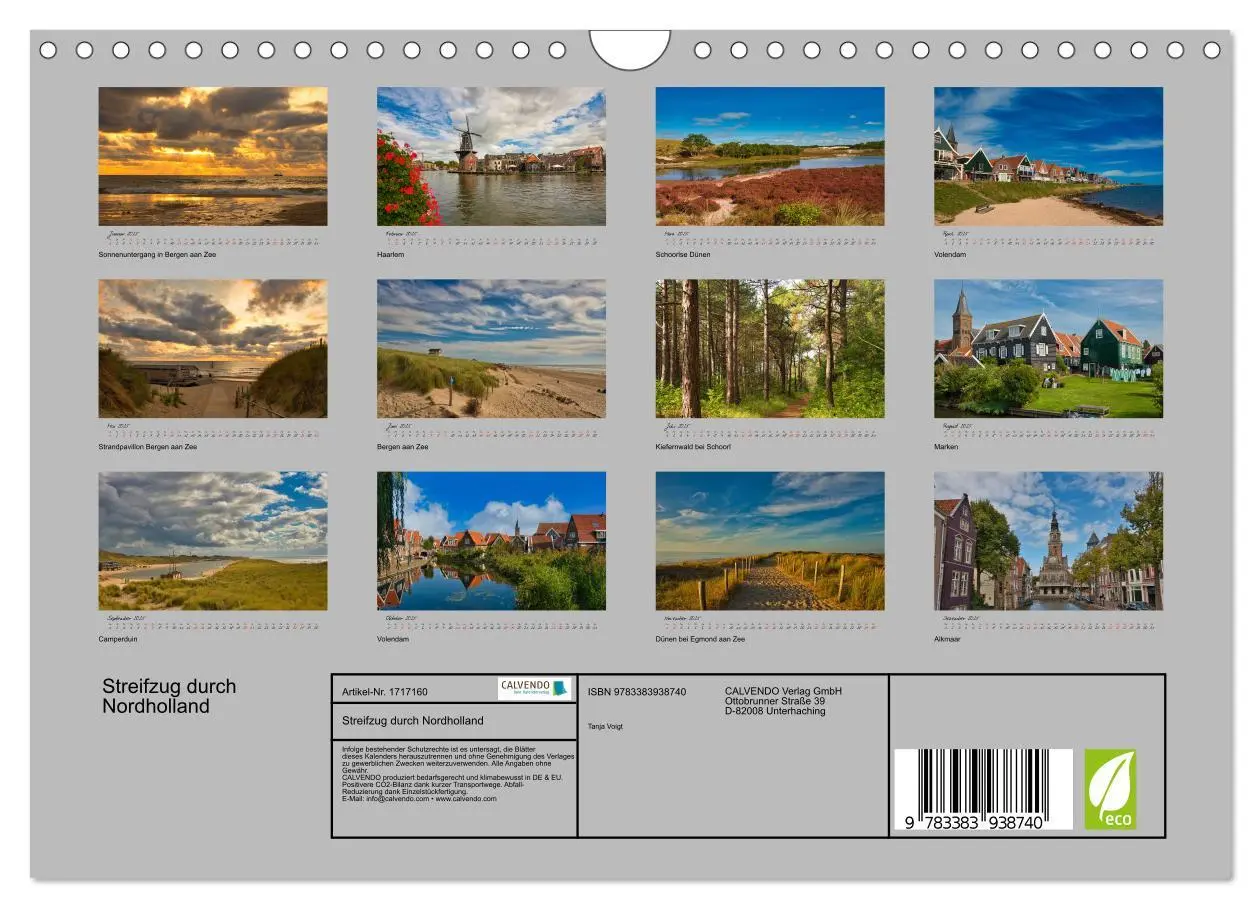
Task: Click 'Artikel-Nr. 1717160' text
Action: point(385,692)
